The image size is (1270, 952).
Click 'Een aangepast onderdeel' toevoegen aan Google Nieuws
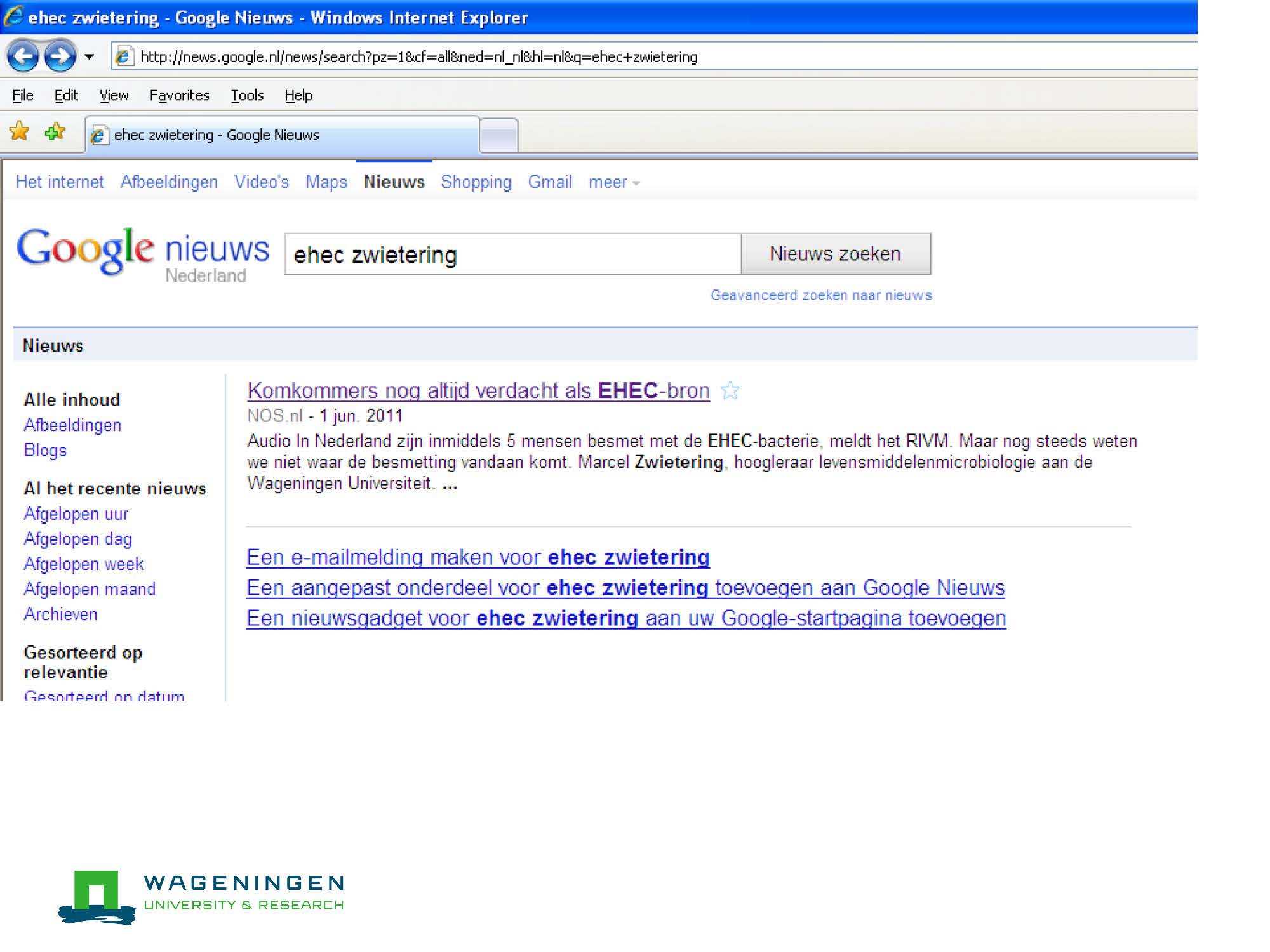click(625, 588)
